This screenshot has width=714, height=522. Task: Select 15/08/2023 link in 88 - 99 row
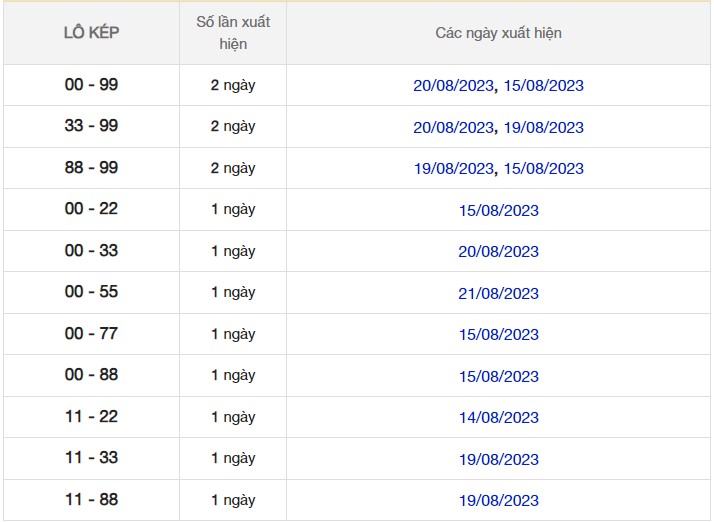pyautogui.click(x=543, y=169)
